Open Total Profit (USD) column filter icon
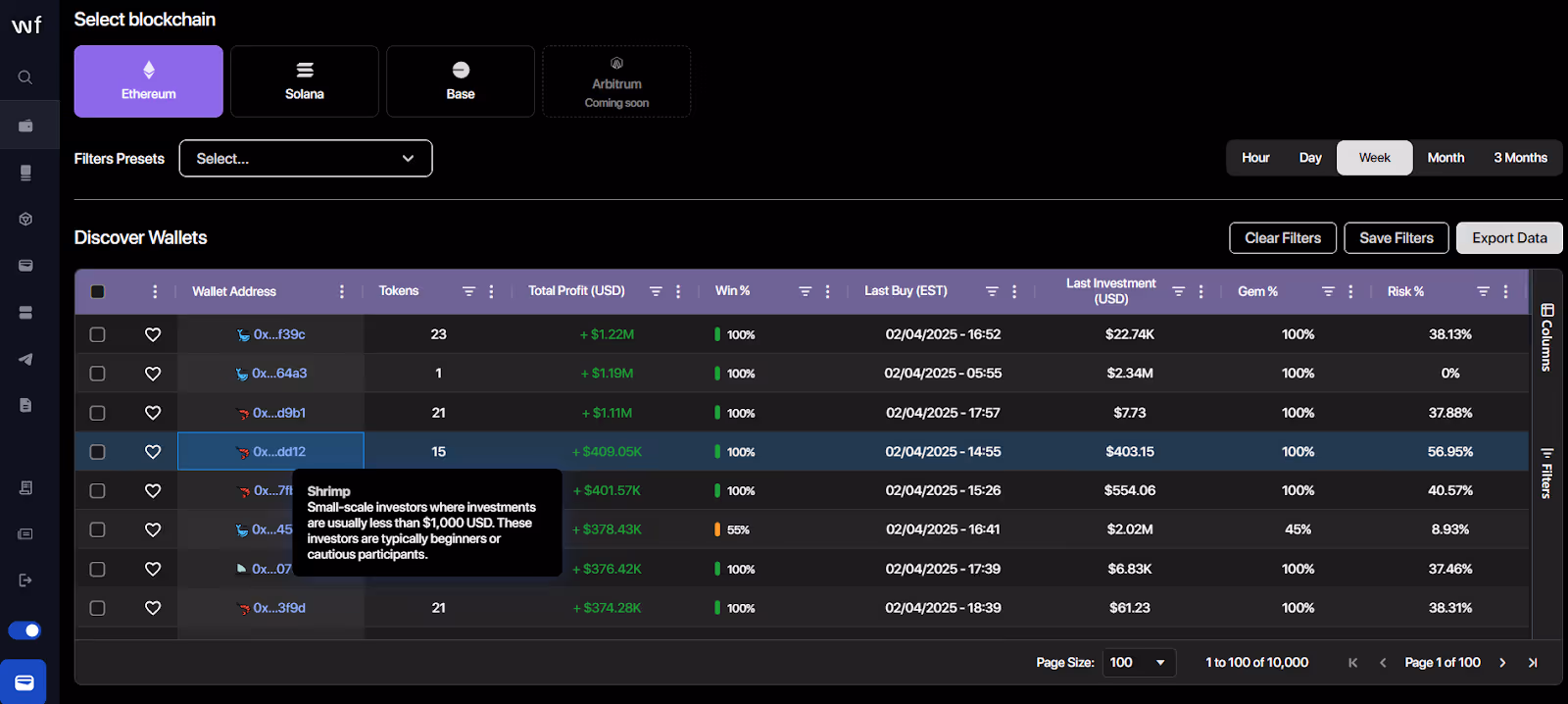 (x=656, y=291)
